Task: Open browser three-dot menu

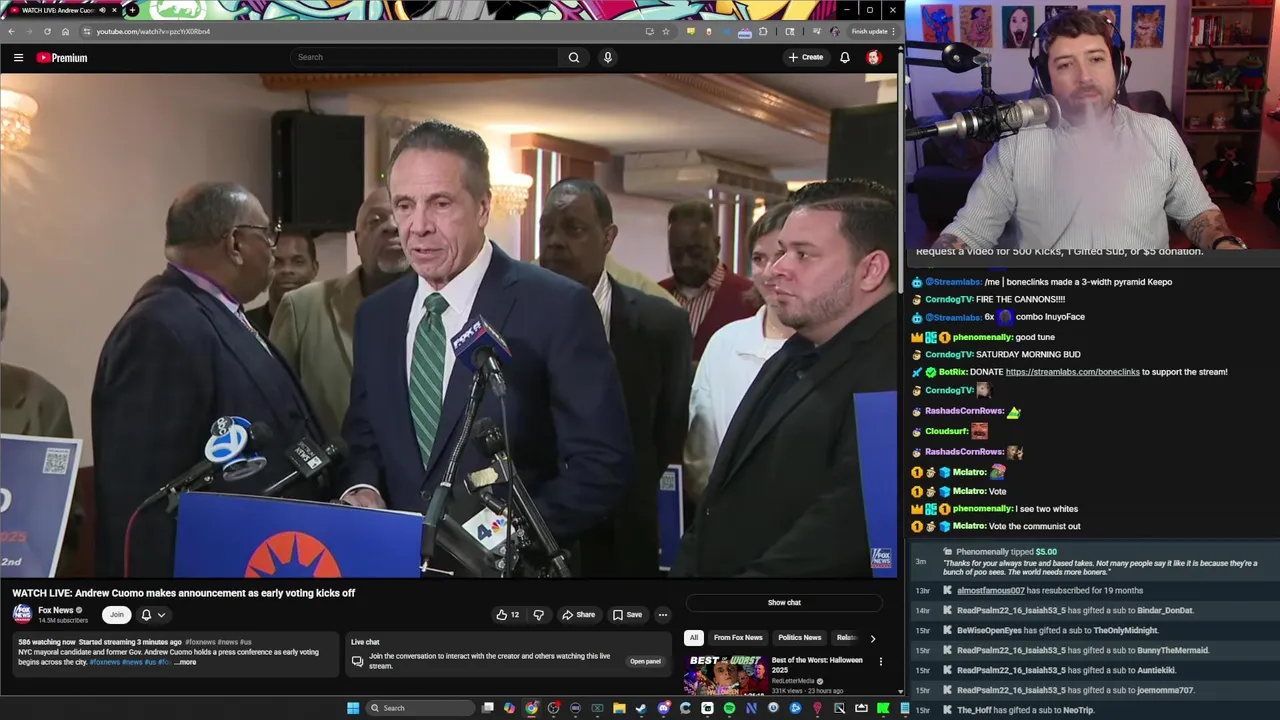Action: (893, 31)
